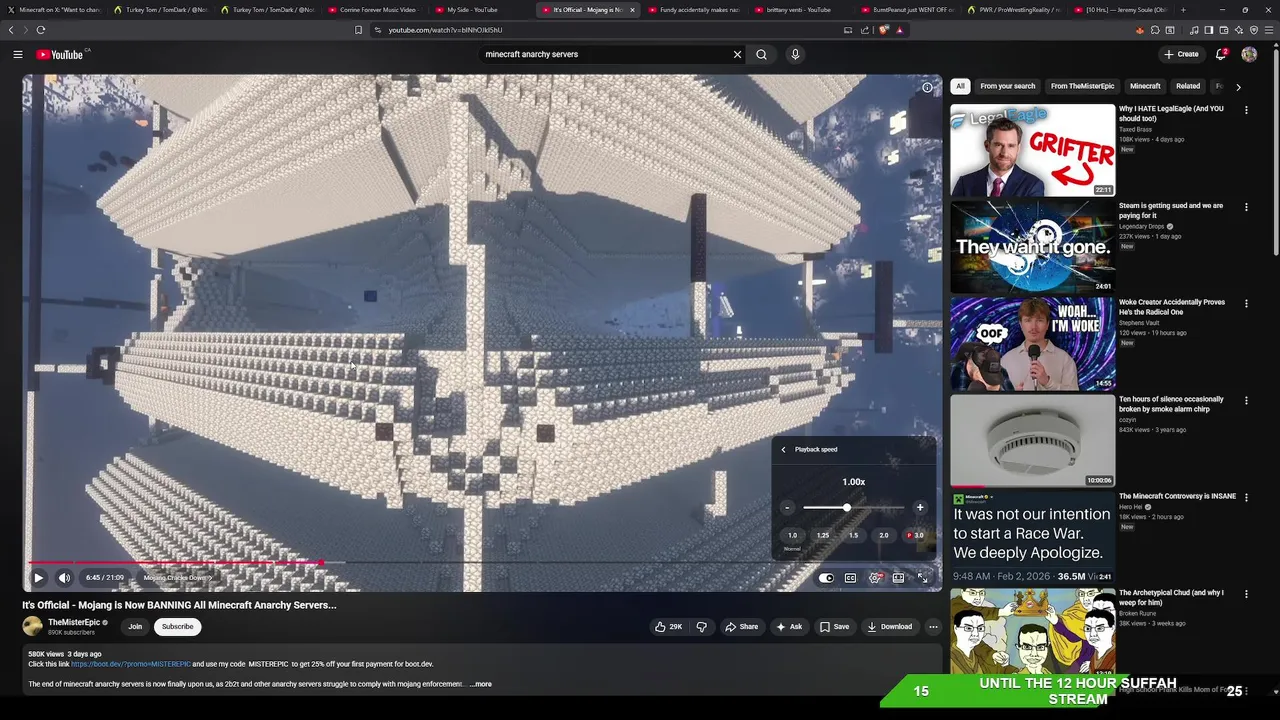Clear the search box with the X

pos(738,54)
